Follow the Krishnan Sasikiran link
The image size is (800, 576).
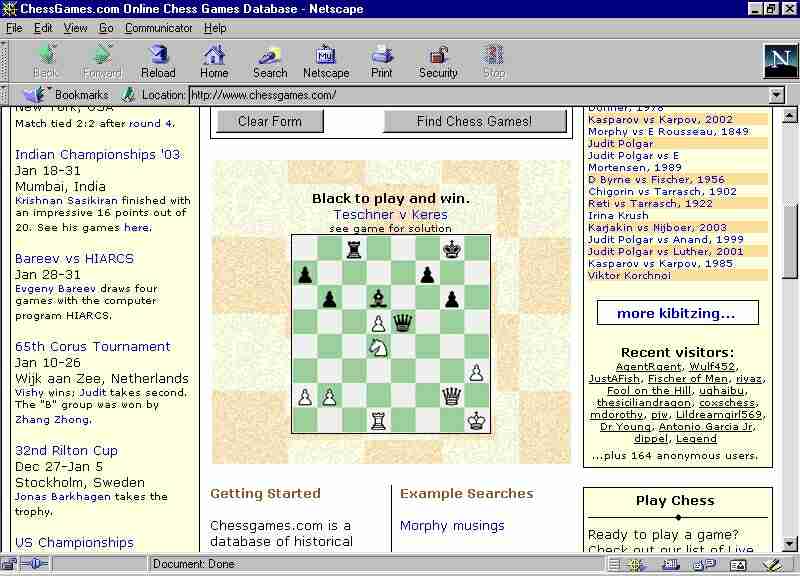66,201
